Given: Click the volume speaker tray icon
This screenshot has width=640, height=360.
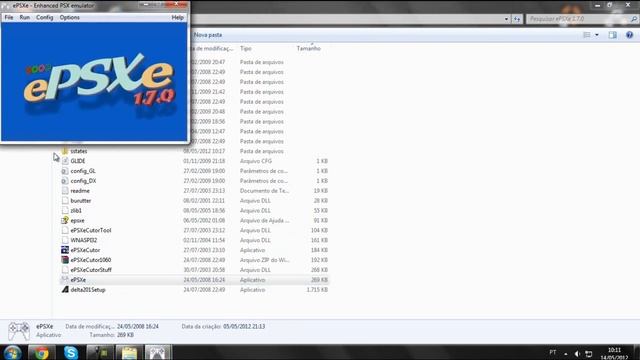Looking at the screenshot, I should 577,353.
